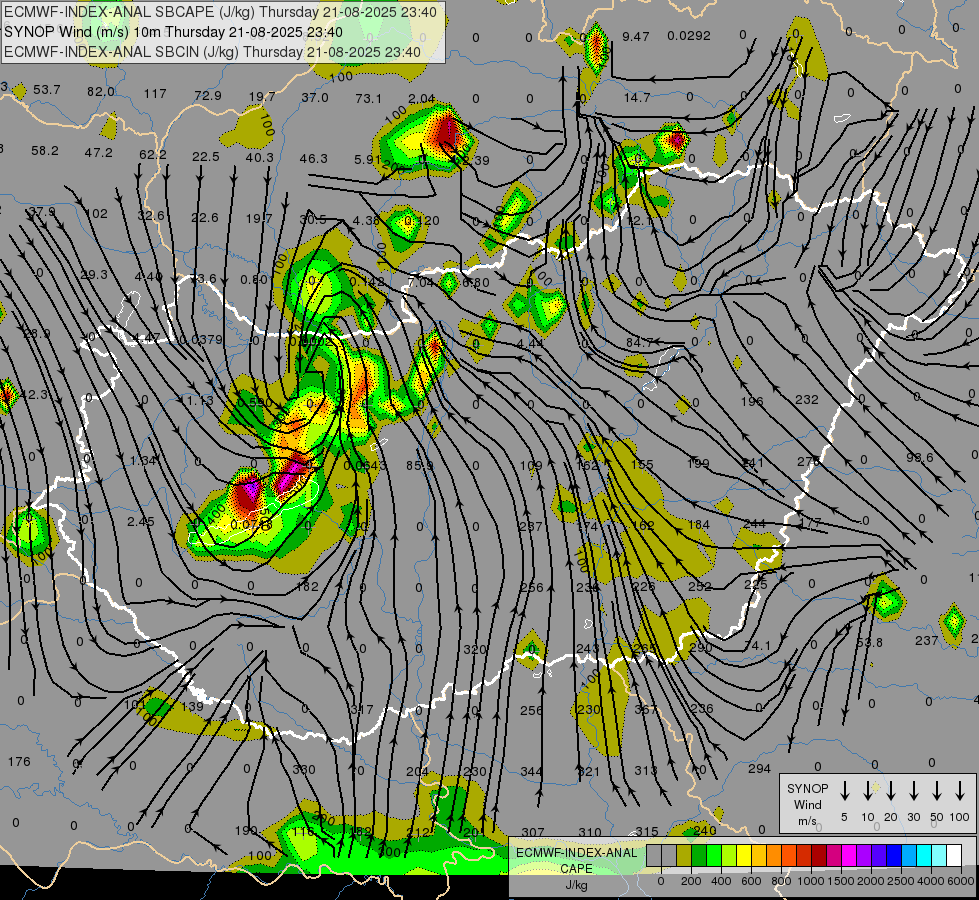
Task: Click the '184' value on map
Action: point(699,525)
